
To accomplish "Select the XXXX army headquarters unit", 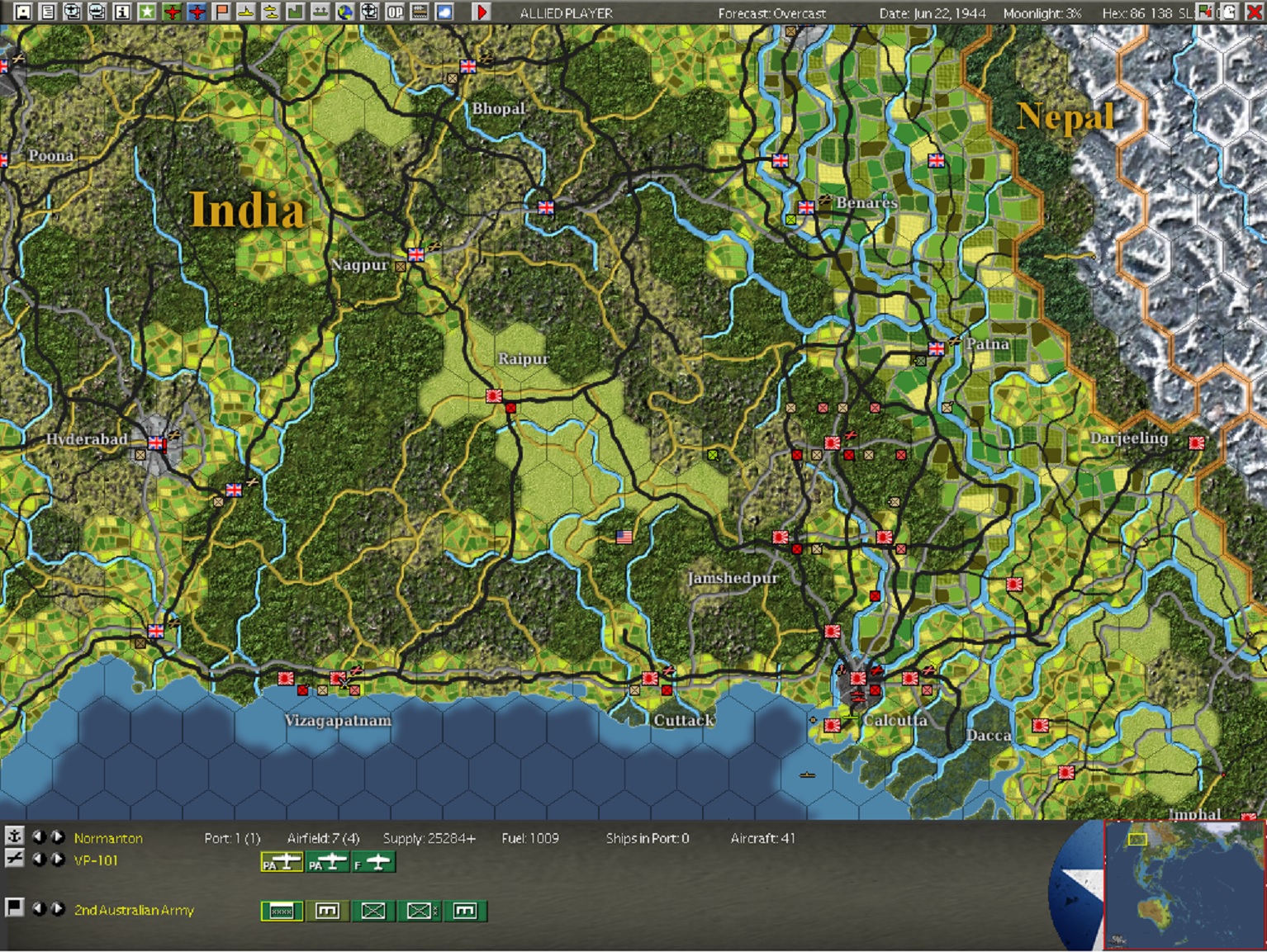I will pos(282,911).
